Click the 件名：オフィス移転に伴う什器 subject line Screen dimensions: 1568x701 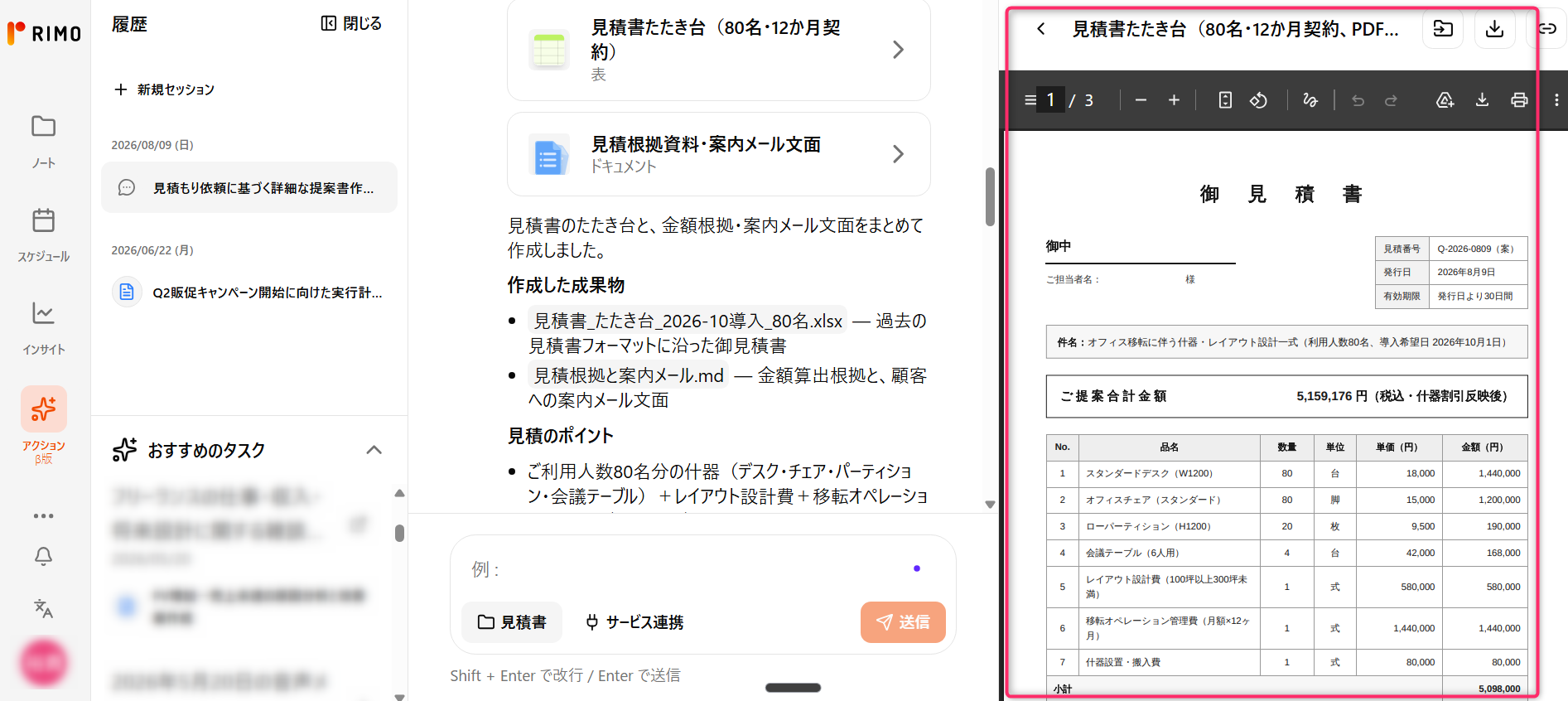point(1286,342)
